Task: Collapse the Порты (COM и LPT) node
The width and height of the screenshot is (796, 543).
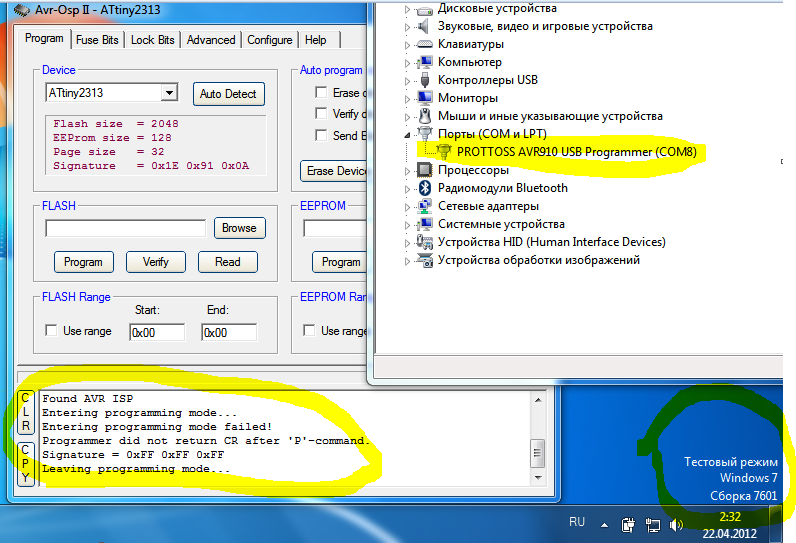Action: coord(407,134)
